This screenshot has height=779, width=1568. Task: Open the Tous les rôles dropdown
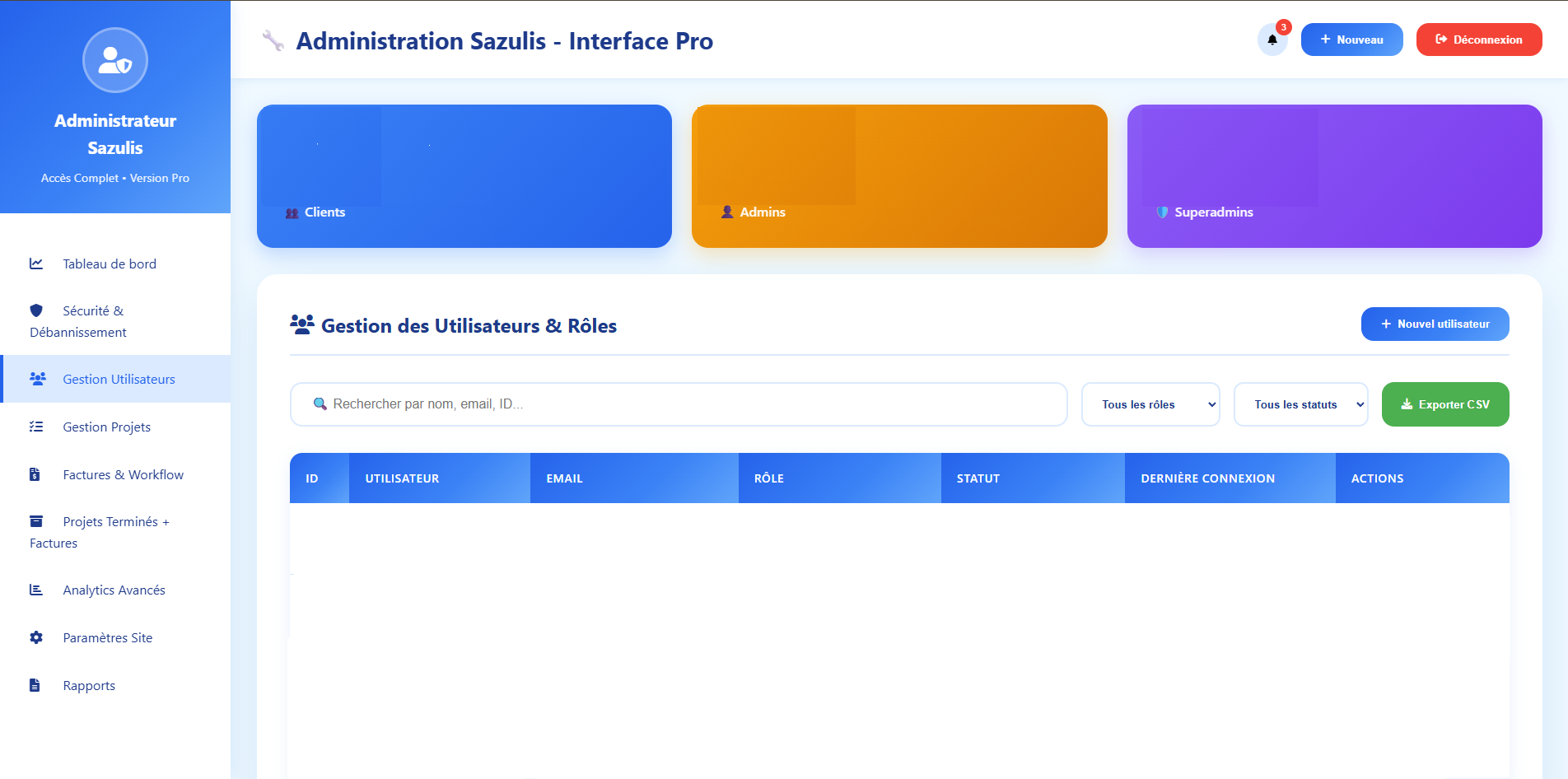(1150, 404)
